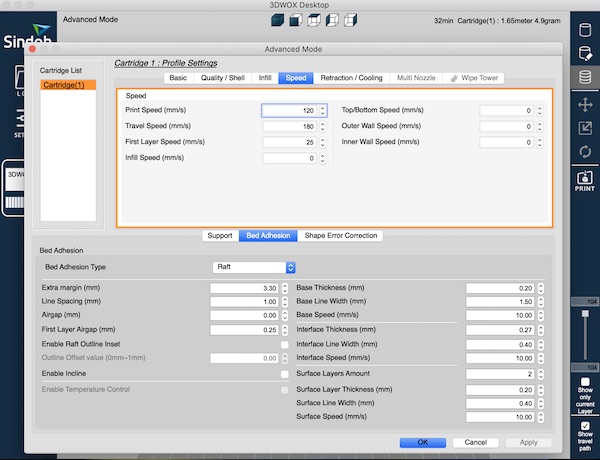Click the Print Speed stepper arrows
This screenshot has height=460, width=600.
323,111
